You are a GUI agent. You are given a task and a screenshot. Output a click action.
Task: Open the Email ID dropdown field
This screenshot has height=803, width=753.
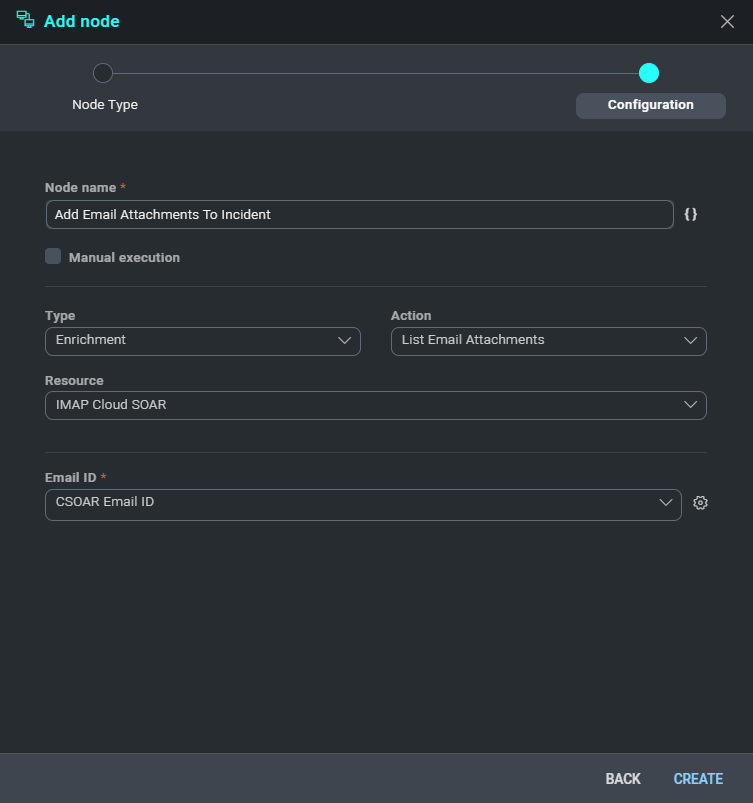point(350,504)
